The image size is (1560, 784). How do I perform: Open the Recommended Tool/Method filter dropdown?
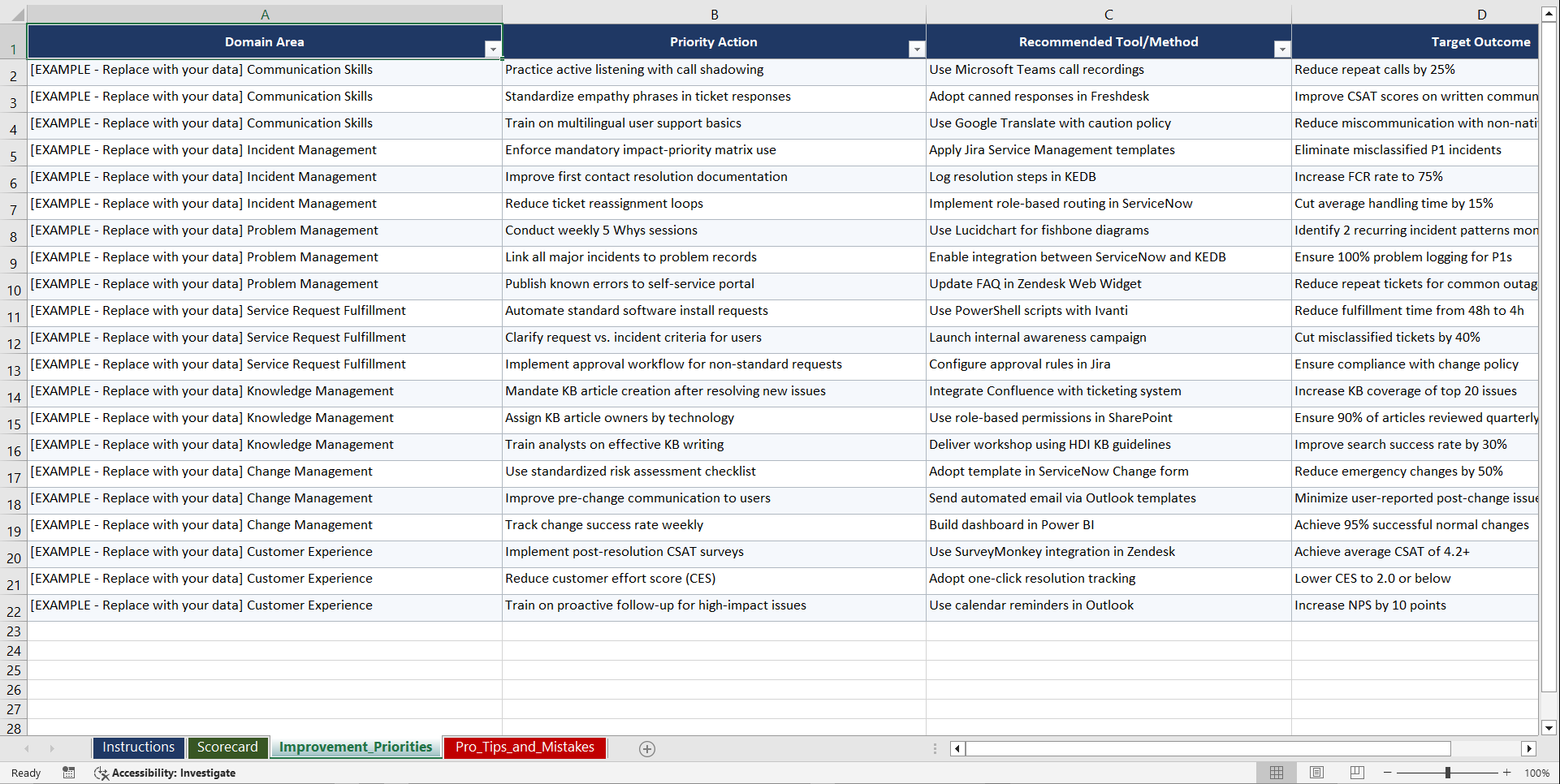pyautogui.click(x=1282, y=49)
